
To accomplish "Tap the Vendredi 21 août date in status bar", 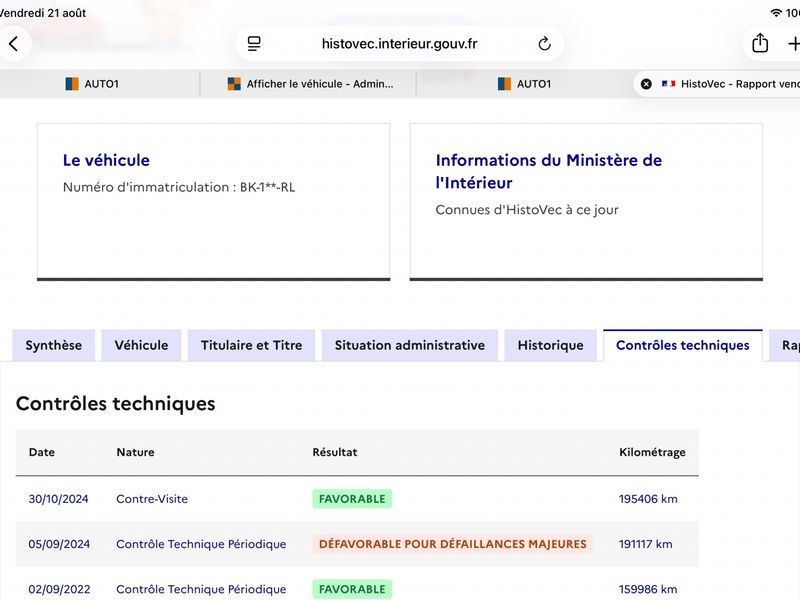I will point(43,13).
